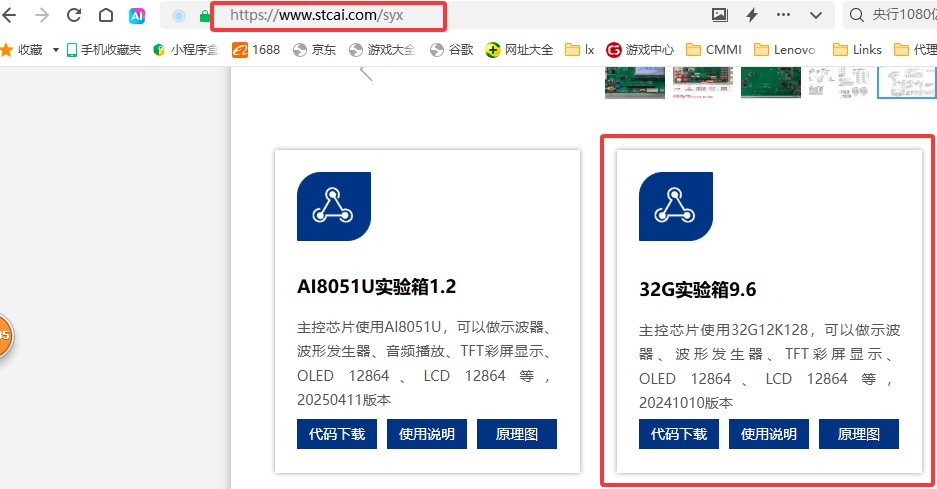Click the AI8051U实验箱1.2 heading
The height and width of the screenshot is (489, 937).
pos(376,287)
